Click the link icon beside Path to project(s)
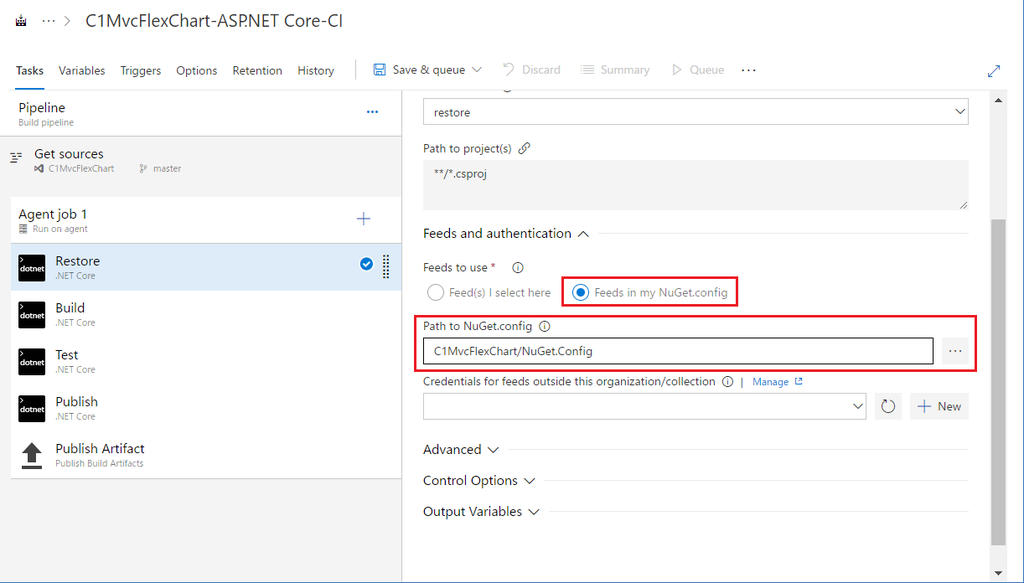 524,148
